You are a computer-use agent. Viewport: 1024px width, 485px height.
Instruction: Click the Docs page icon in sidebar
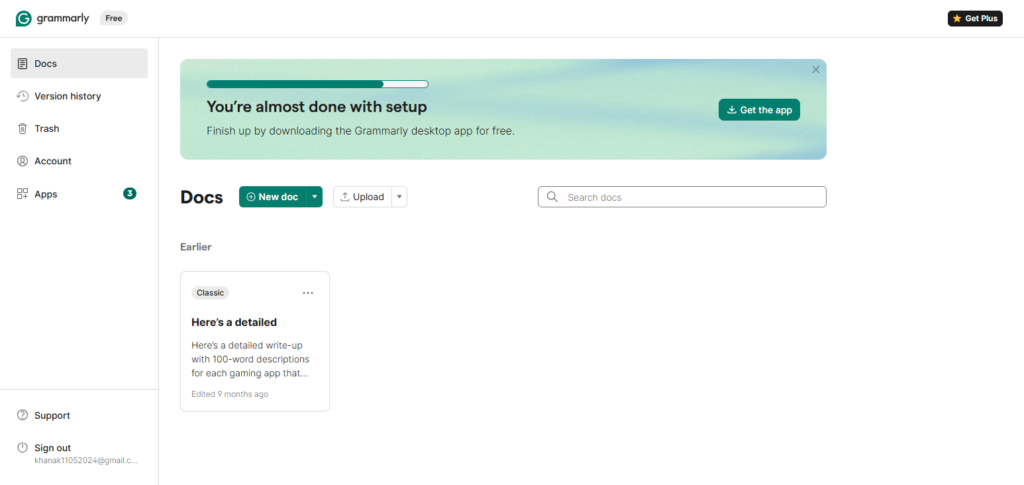pos(22,63)
